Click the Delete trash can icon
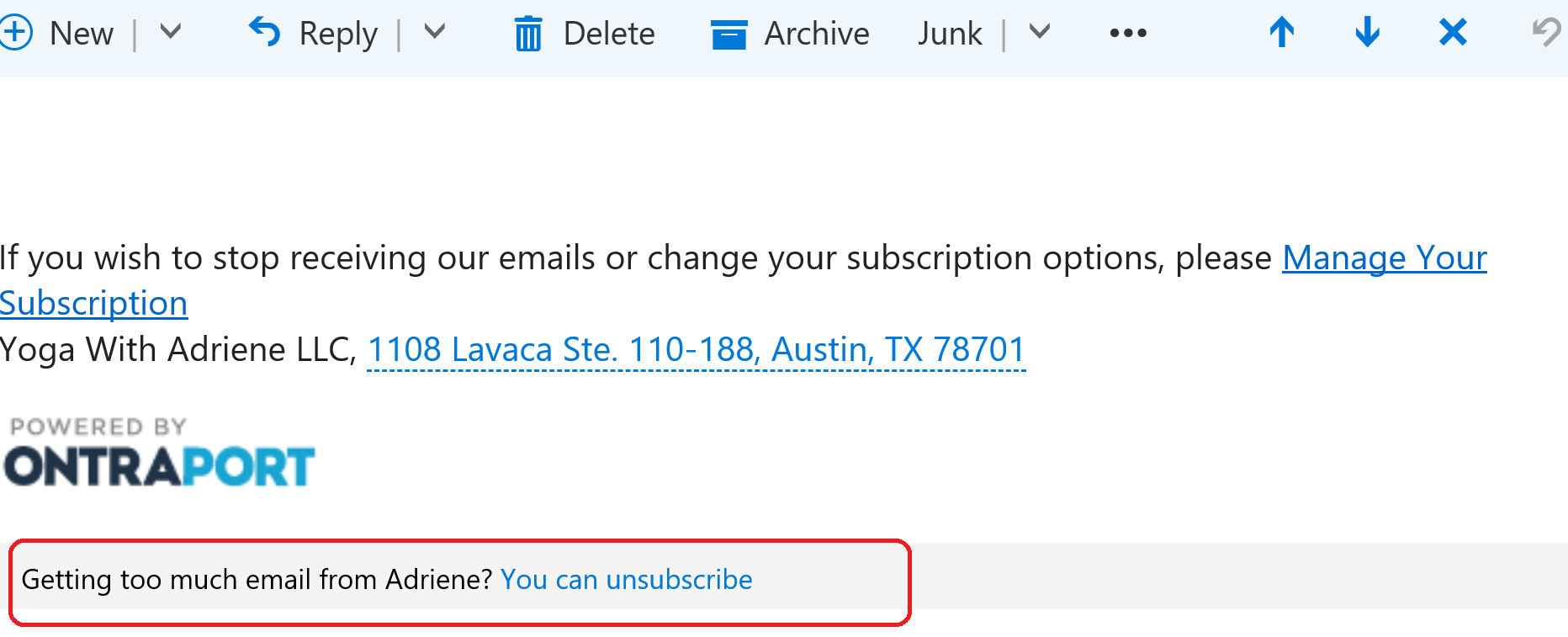Viewport: 1568px width, 637px height. [x=528, y=34]
